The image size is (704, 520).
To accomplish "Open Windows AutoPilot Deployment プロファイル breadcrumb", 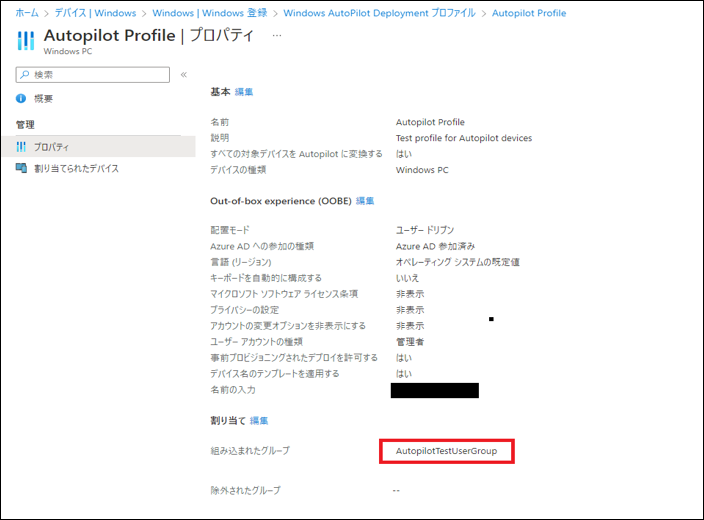I will click(381, 13).
